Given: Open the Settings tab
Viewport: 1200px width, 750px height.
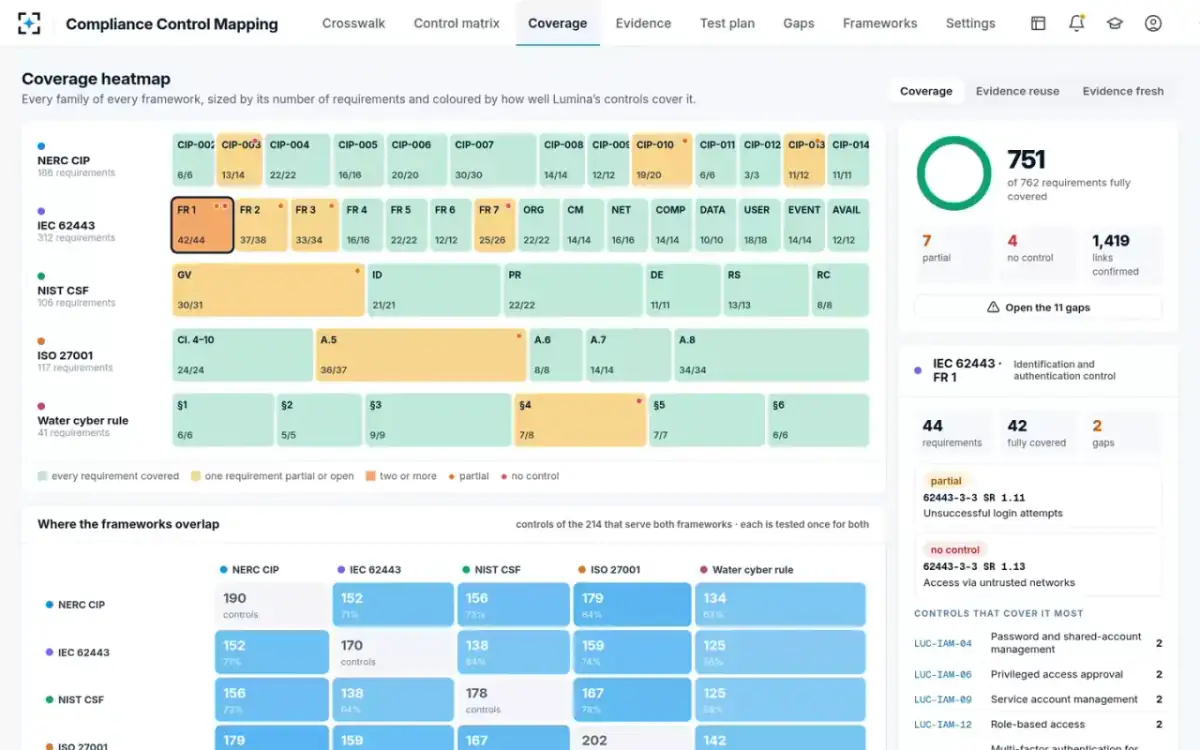Looking at the screenshot, I should click(970, 23).
